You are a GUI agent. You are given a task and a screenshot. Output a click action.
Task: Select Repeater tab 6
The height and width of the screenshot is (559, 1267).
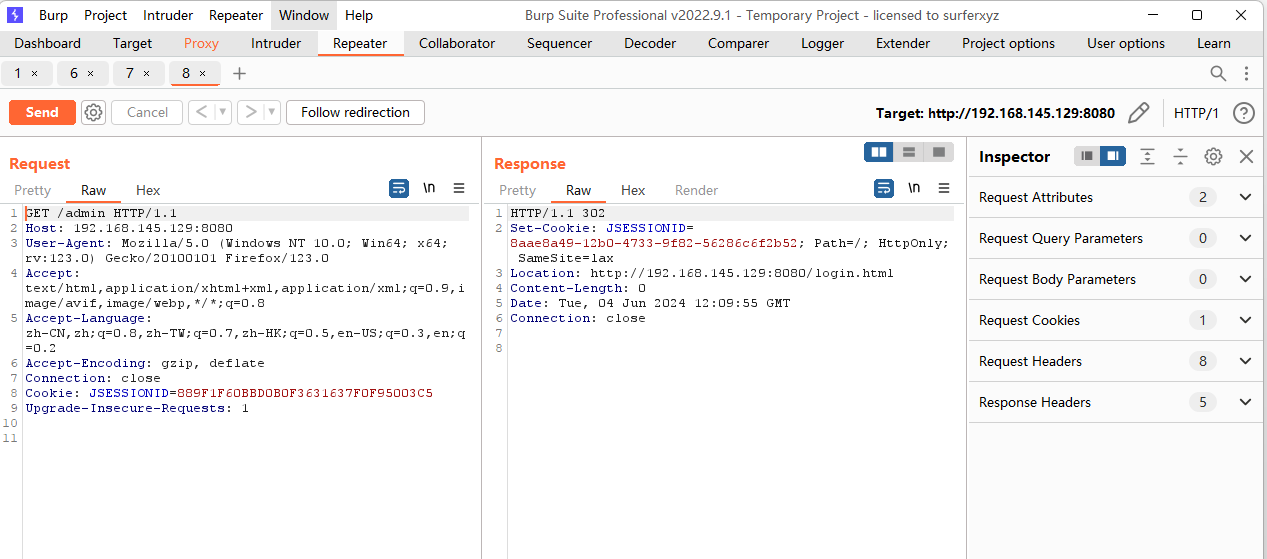[82, 73]
